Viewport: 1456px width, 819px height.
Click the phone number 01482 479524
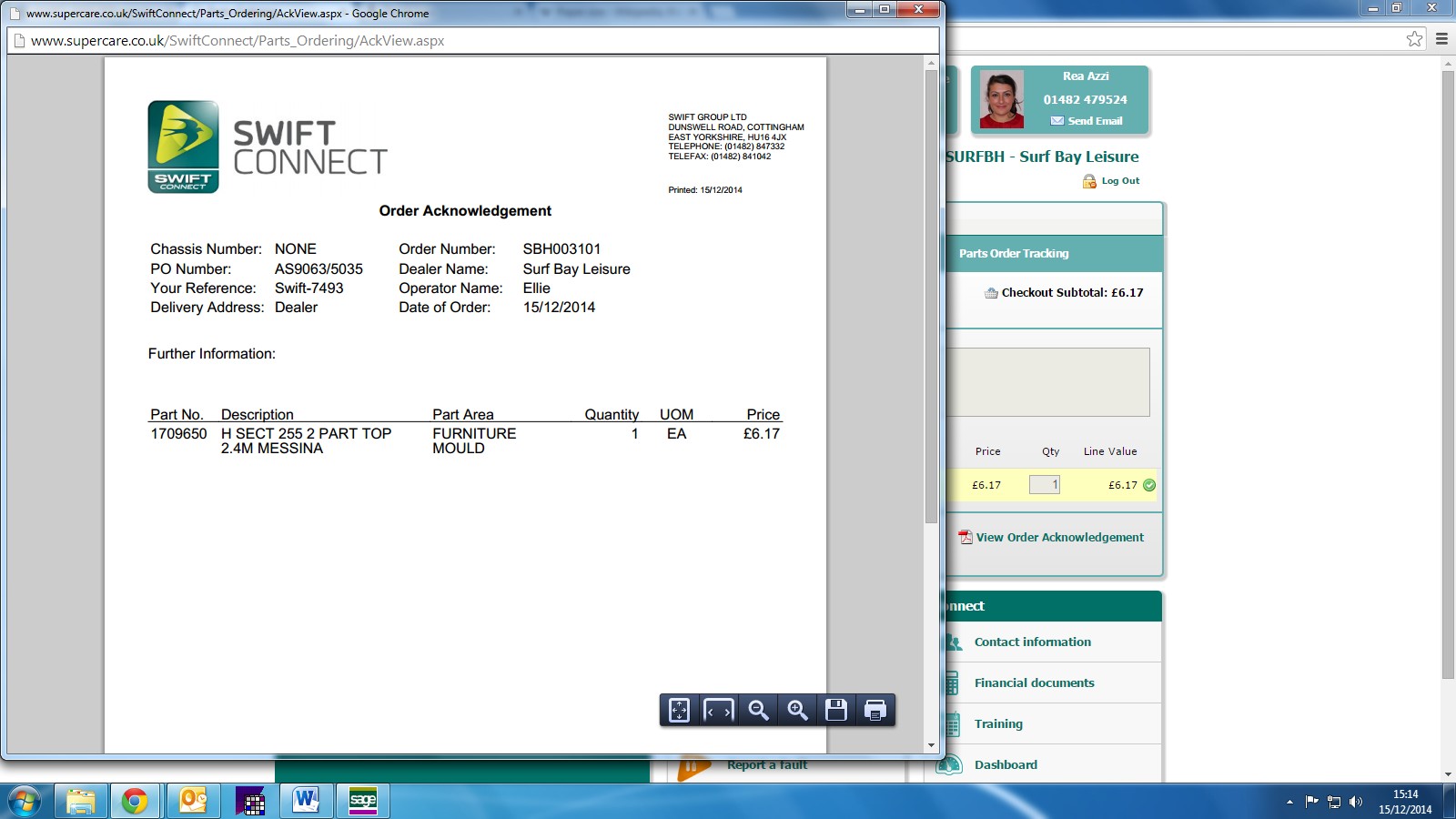[1085, 100]
